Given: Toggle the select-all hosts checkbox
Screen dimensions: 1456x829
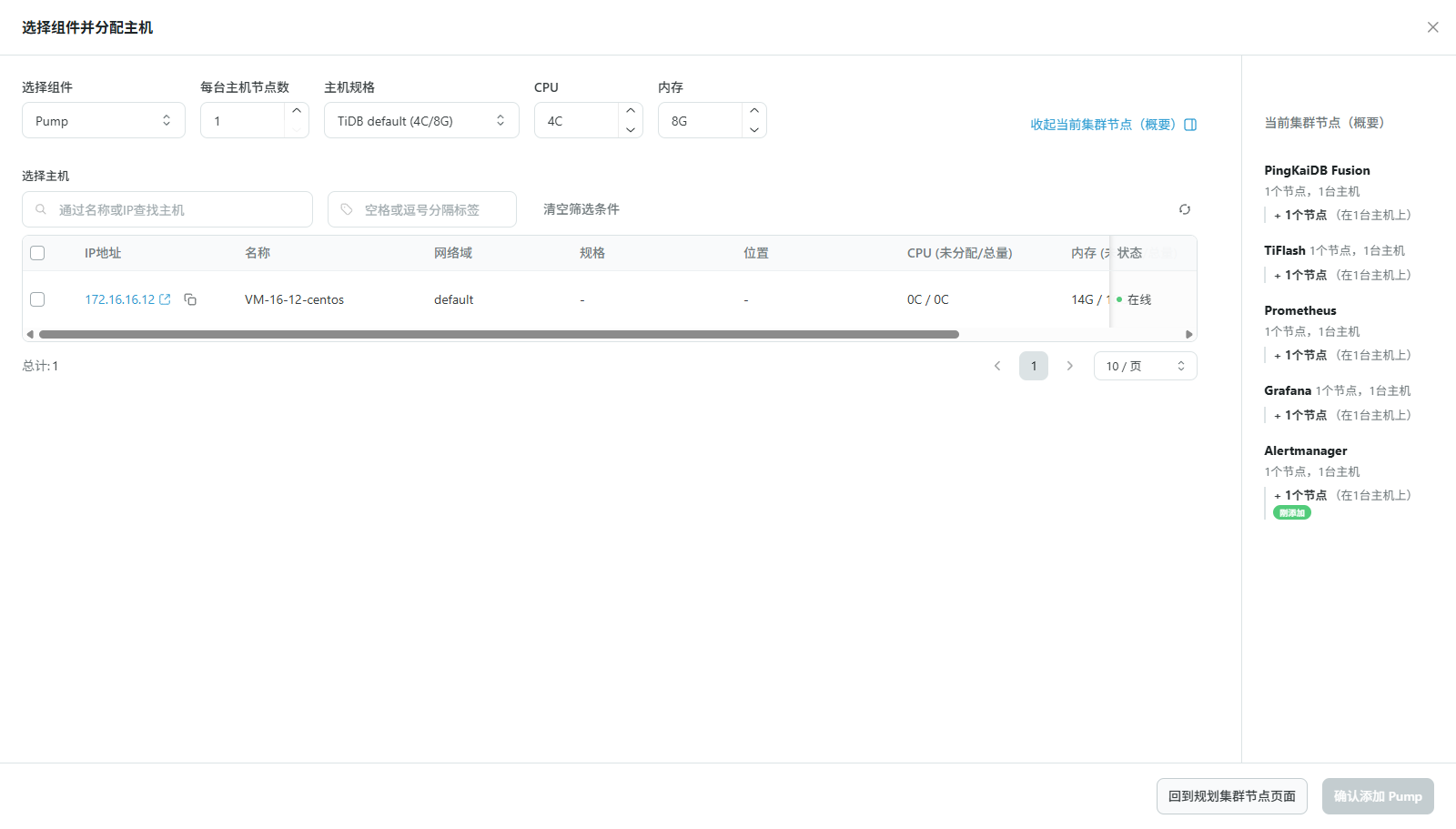Looking at the screenshot, I should pos(37,253).
